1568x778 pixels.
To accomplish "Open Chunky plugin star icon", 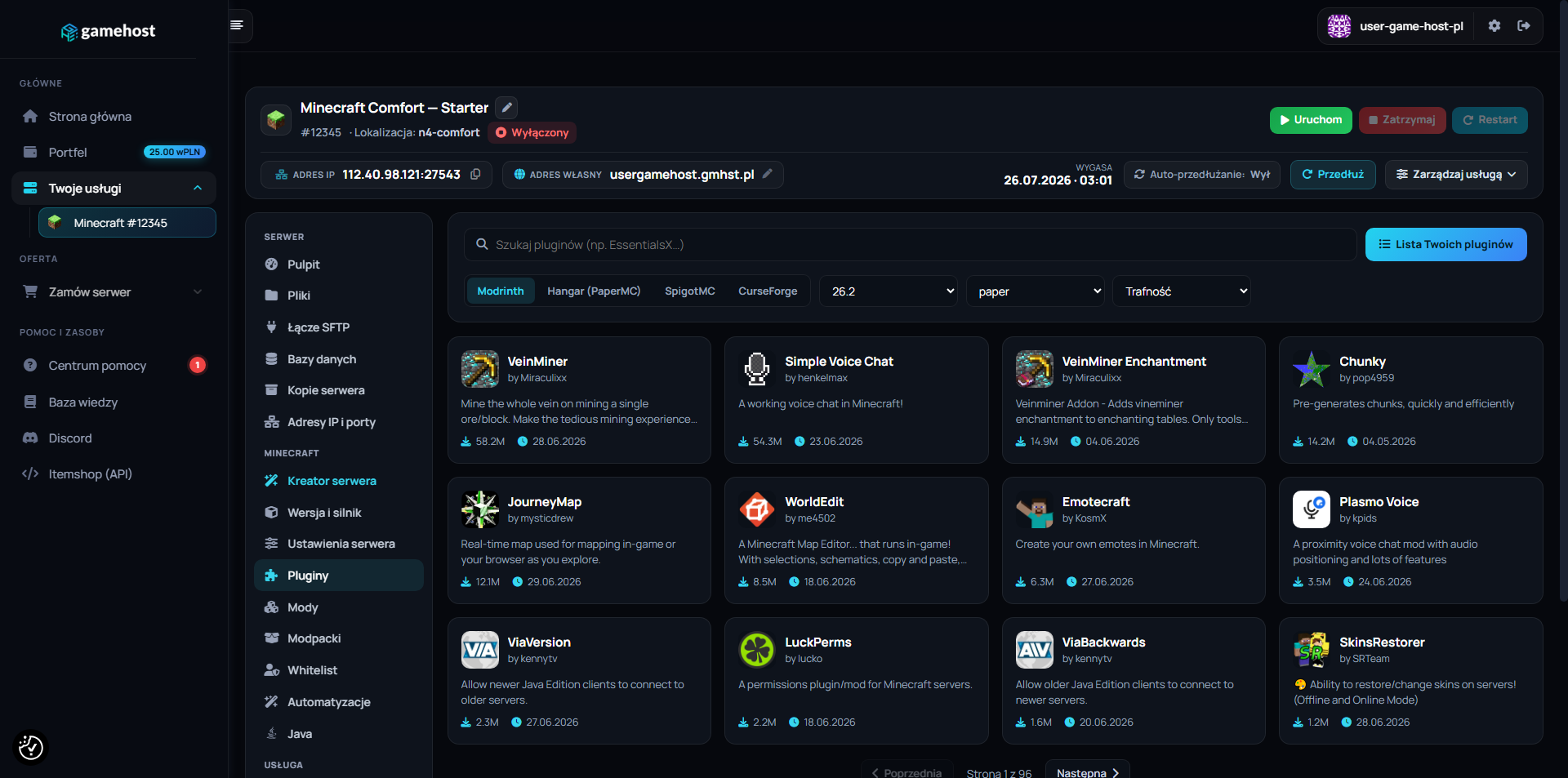I will 1312,369.
